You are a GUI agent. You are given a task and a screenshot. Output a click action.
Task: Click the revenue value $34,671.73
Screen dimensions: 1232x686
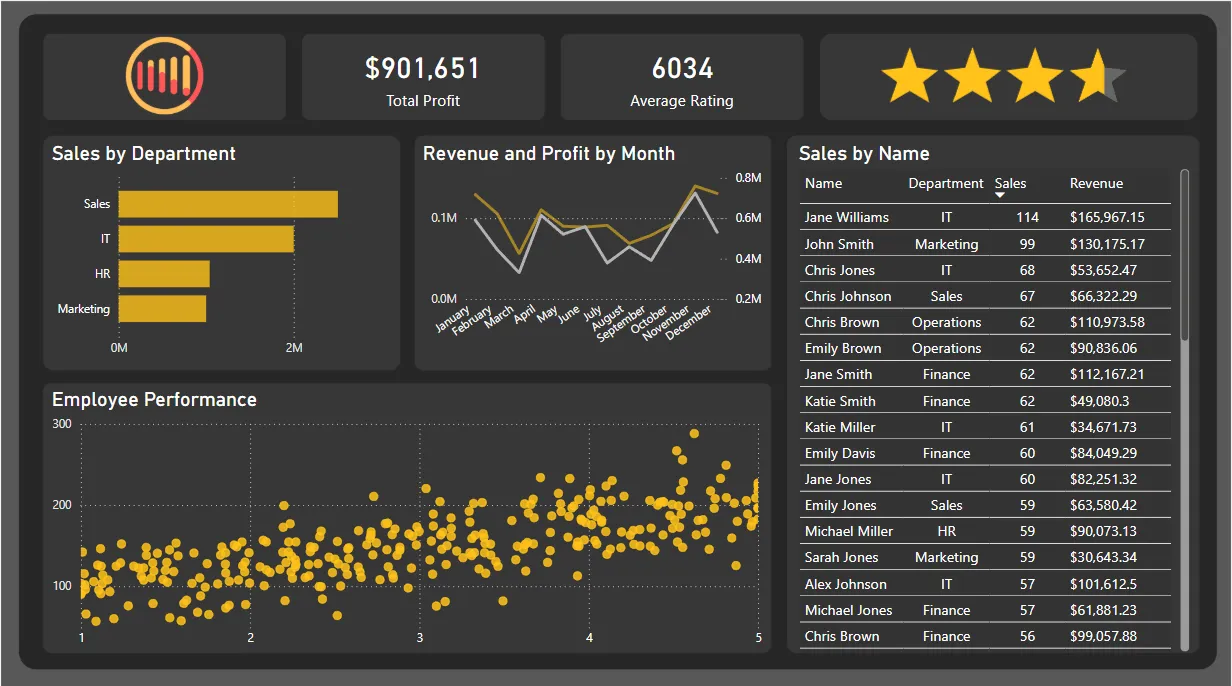(1103, 427)
